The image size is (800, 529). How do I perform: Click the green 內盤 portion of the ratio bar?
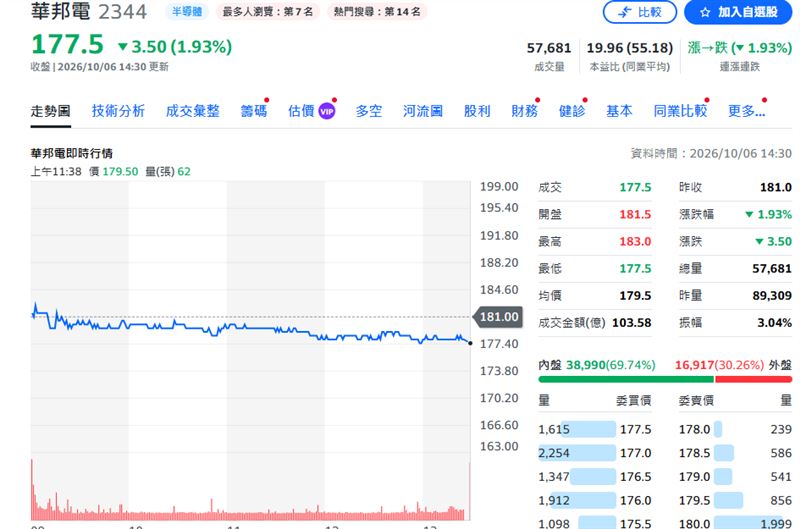pos(626,380)
